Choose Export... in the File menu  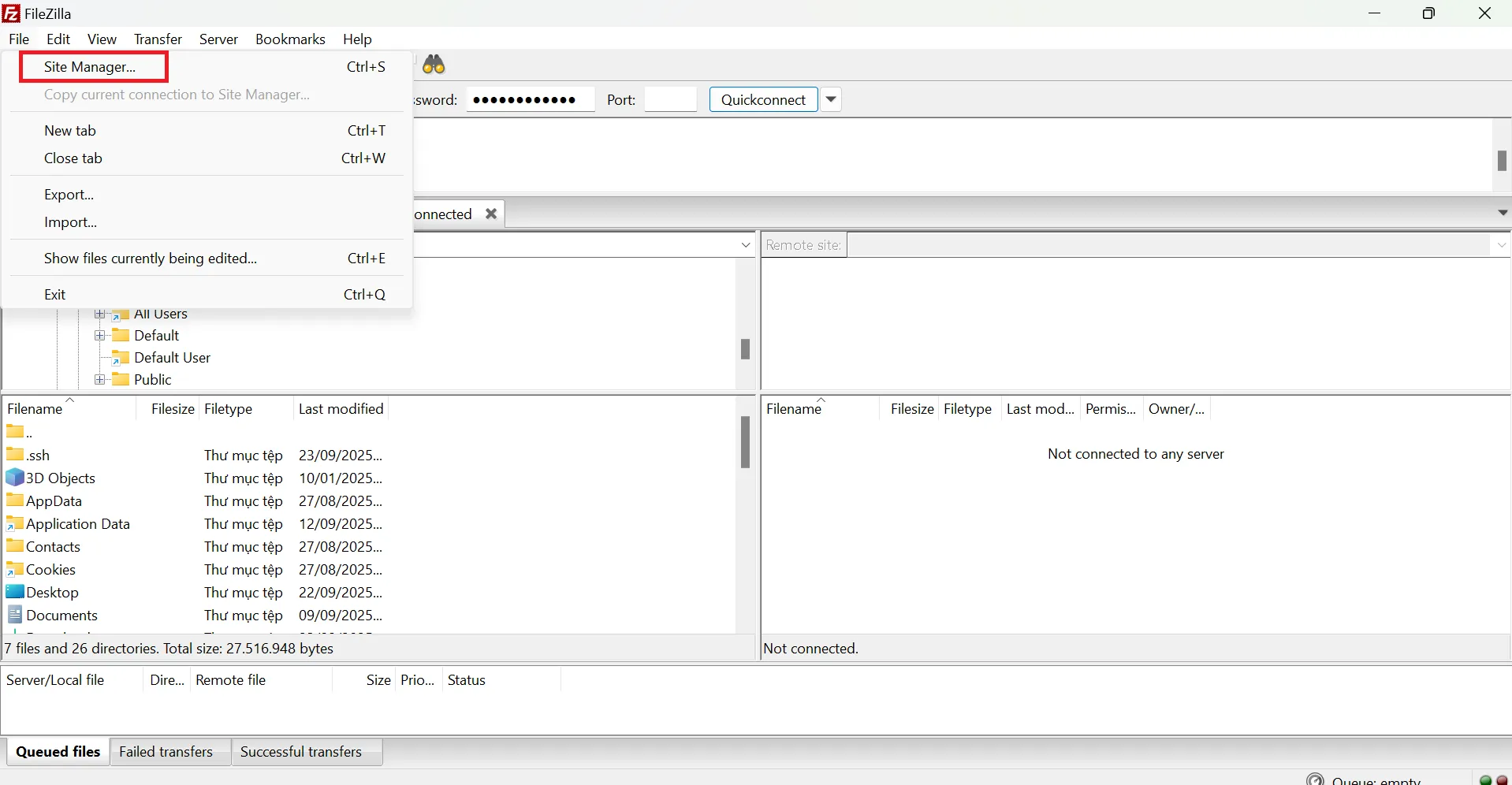click(x=69, y=195)
